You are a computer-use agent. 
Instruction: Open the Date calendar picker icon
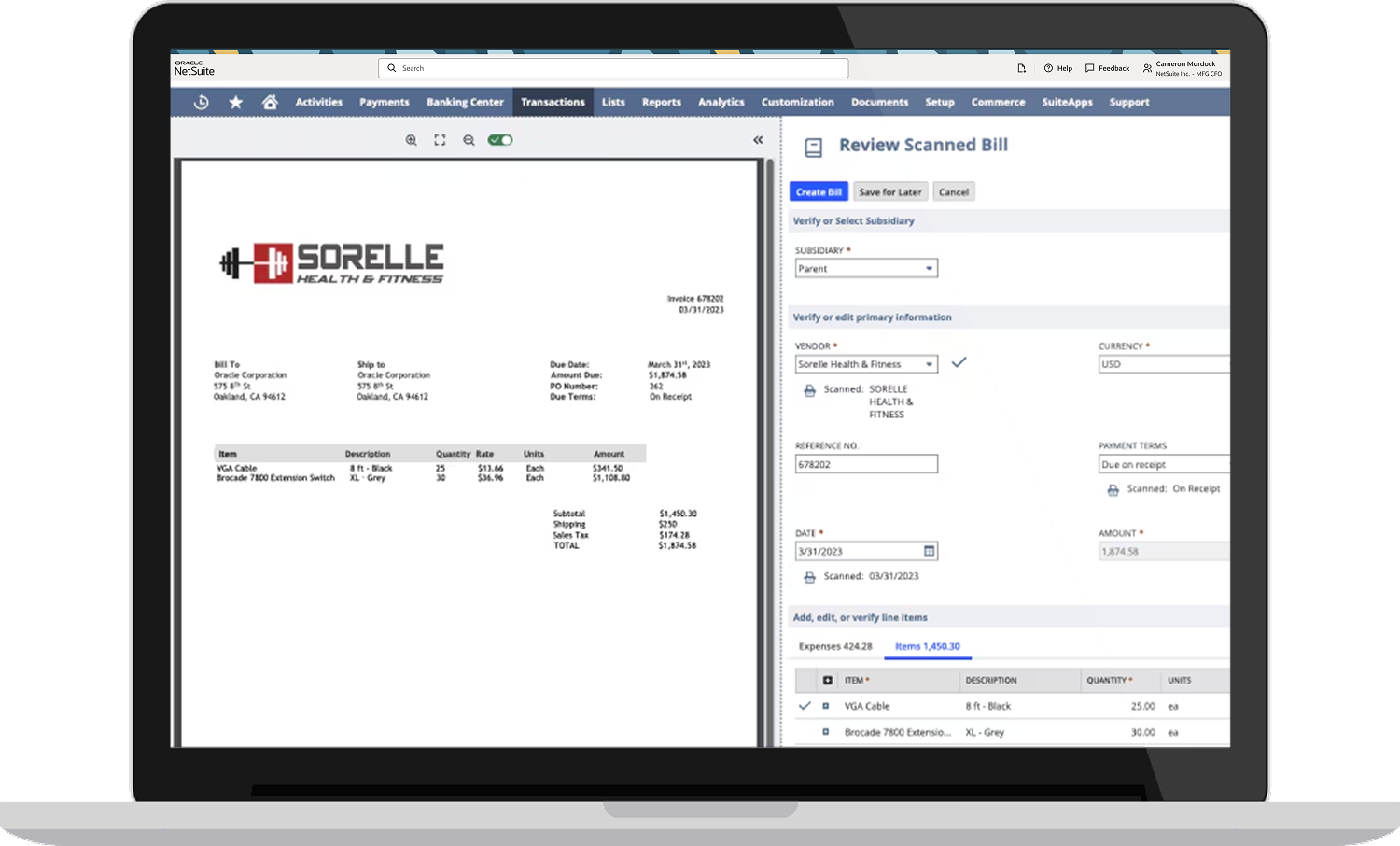coord(930,551)
